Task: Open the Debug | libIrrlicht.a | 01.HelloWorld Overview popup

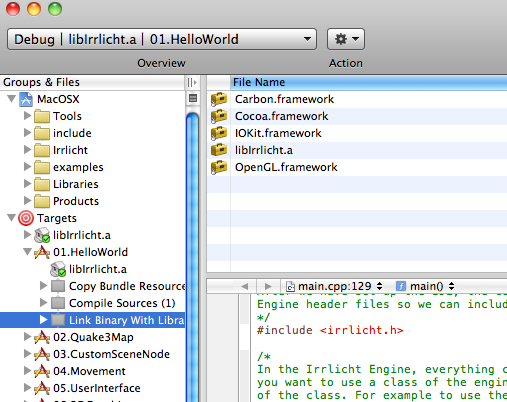Action: coord(162,39)
